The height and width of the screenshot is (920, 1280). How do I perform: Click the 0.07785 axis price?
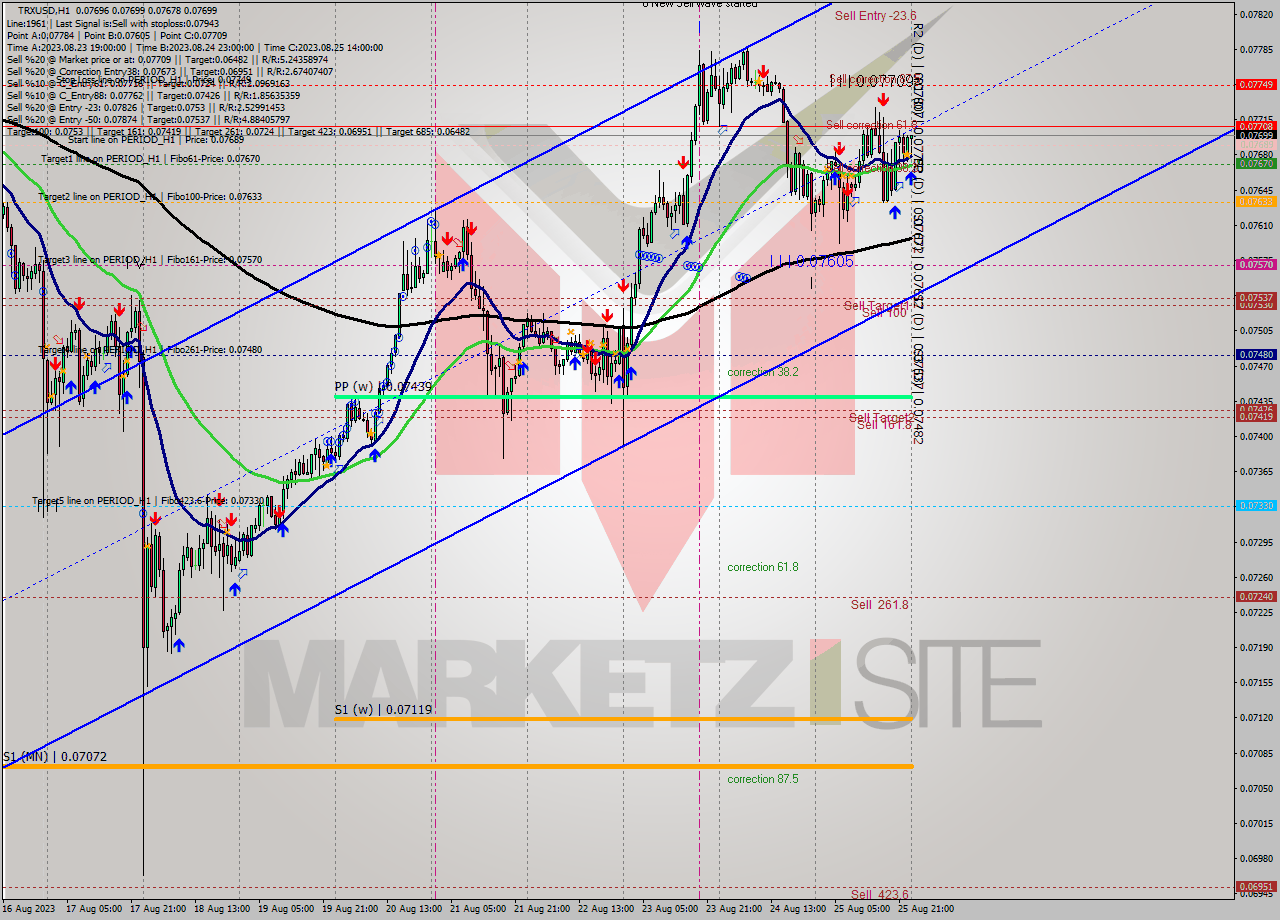[1256, 49]
